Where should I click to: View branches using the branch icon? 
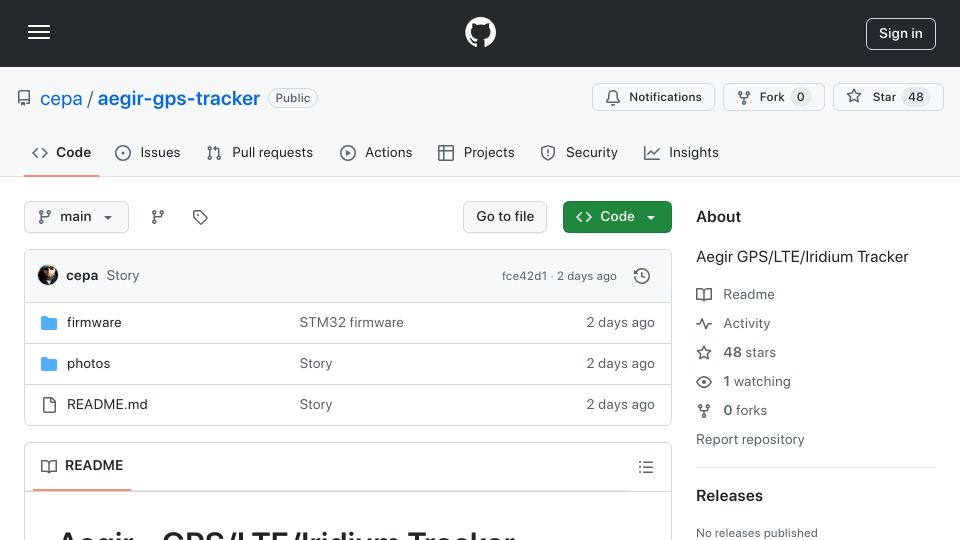157,217
